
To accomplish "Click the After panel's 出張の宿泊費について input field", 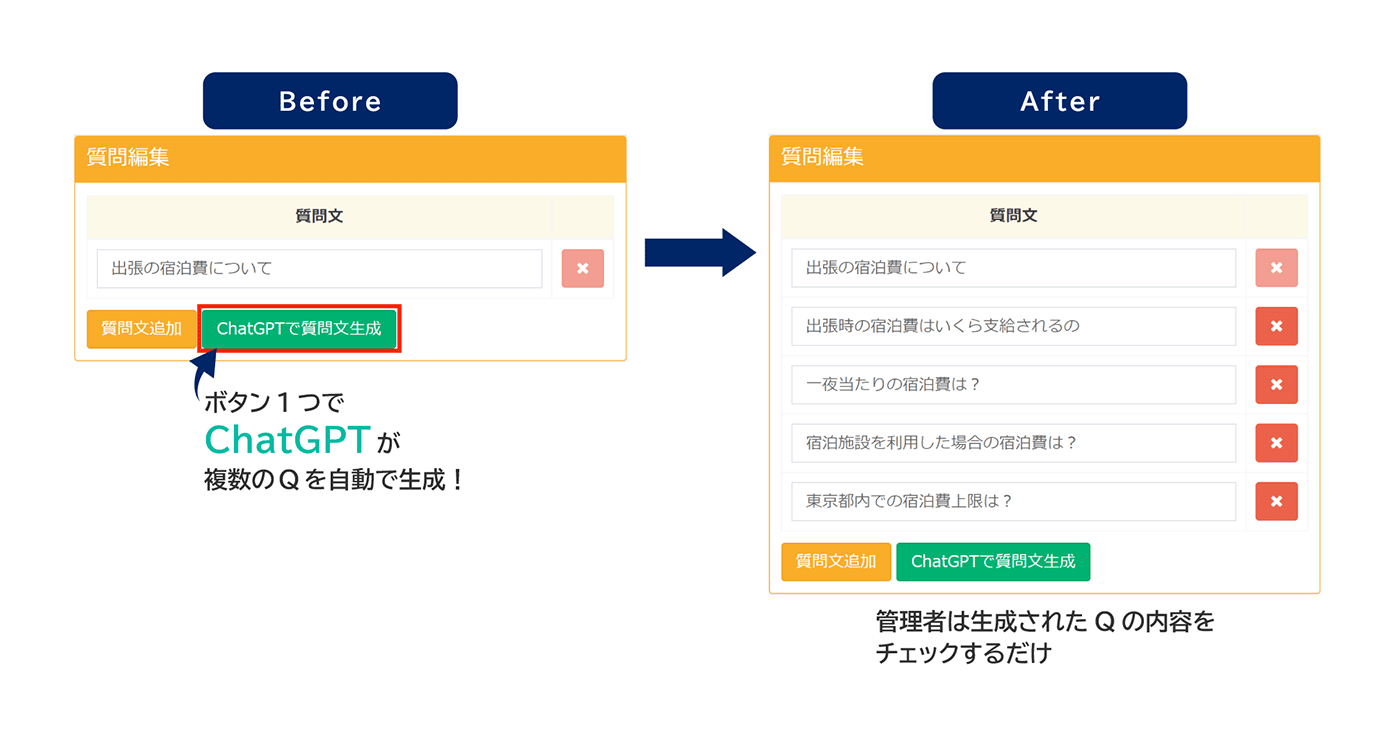I will pyautogui.click(x=1014, y=268).
